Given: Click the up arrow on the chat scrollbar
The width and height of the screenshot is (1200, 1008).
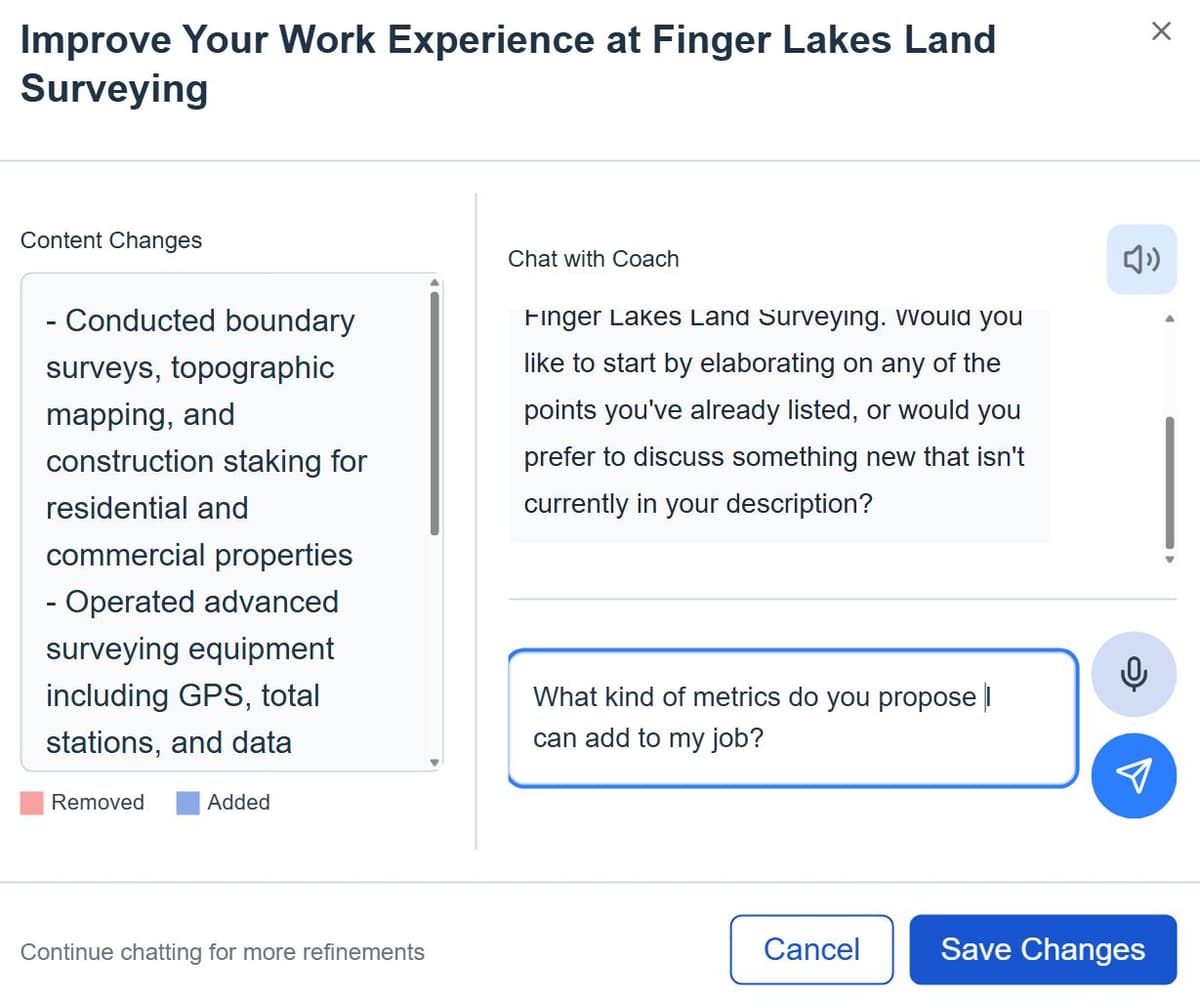Looking at the screenshot, I should click(1169, 318).
